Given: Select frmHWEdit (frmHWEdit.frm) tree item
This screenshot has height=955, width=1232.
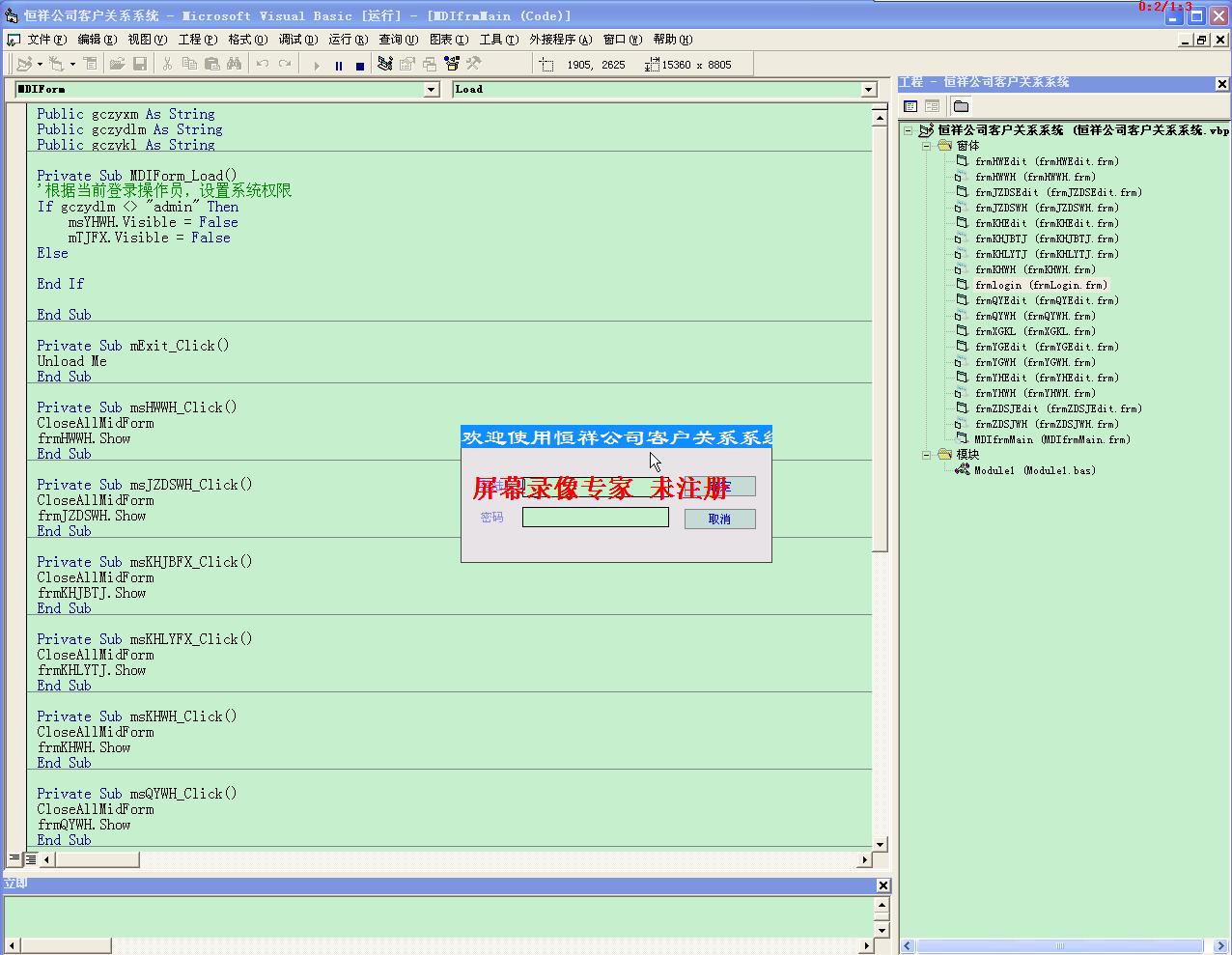Looking at the screenshot, I should click(x=1047, y=161).
